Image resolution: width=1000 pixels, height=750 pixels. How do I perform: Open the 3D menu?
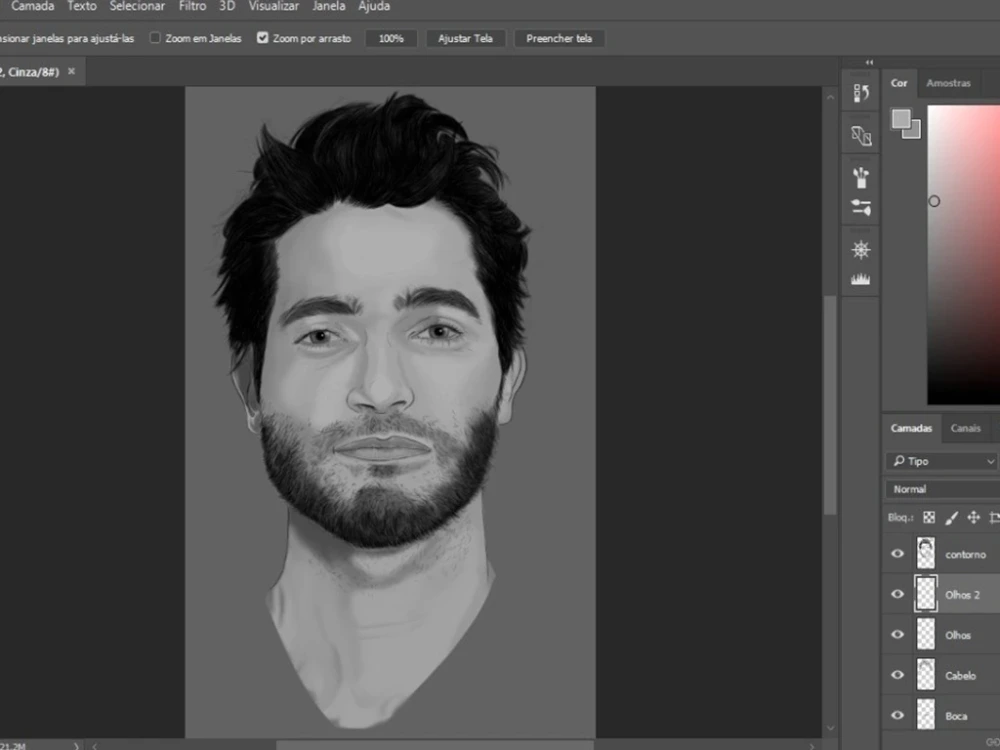coord(227,6)
